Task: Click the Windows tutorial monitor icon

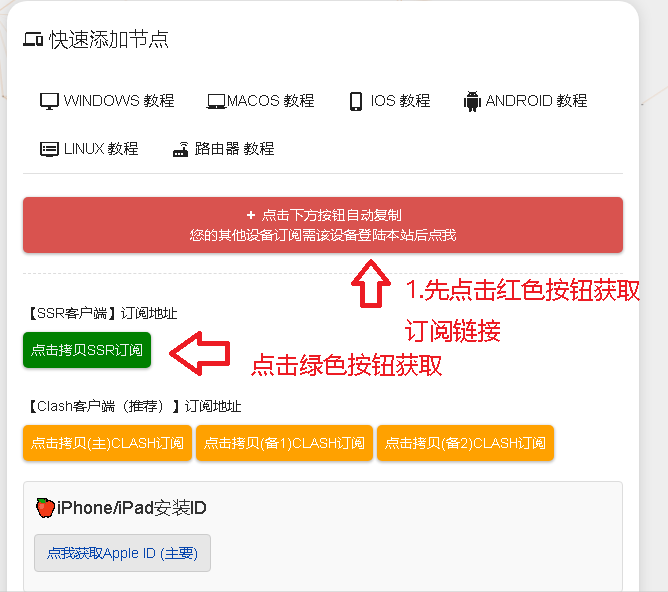Action: [x=49, y=101]
